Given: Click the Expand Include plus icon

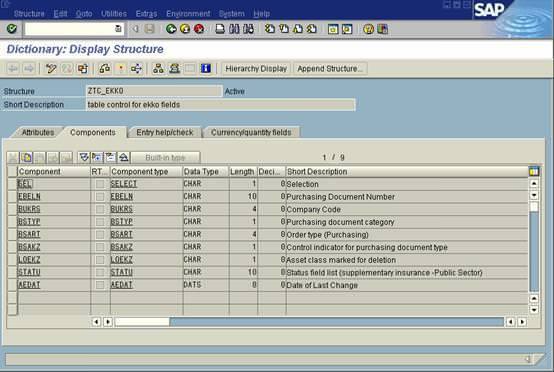Looking at the screenshot, I should coord(97,158).
